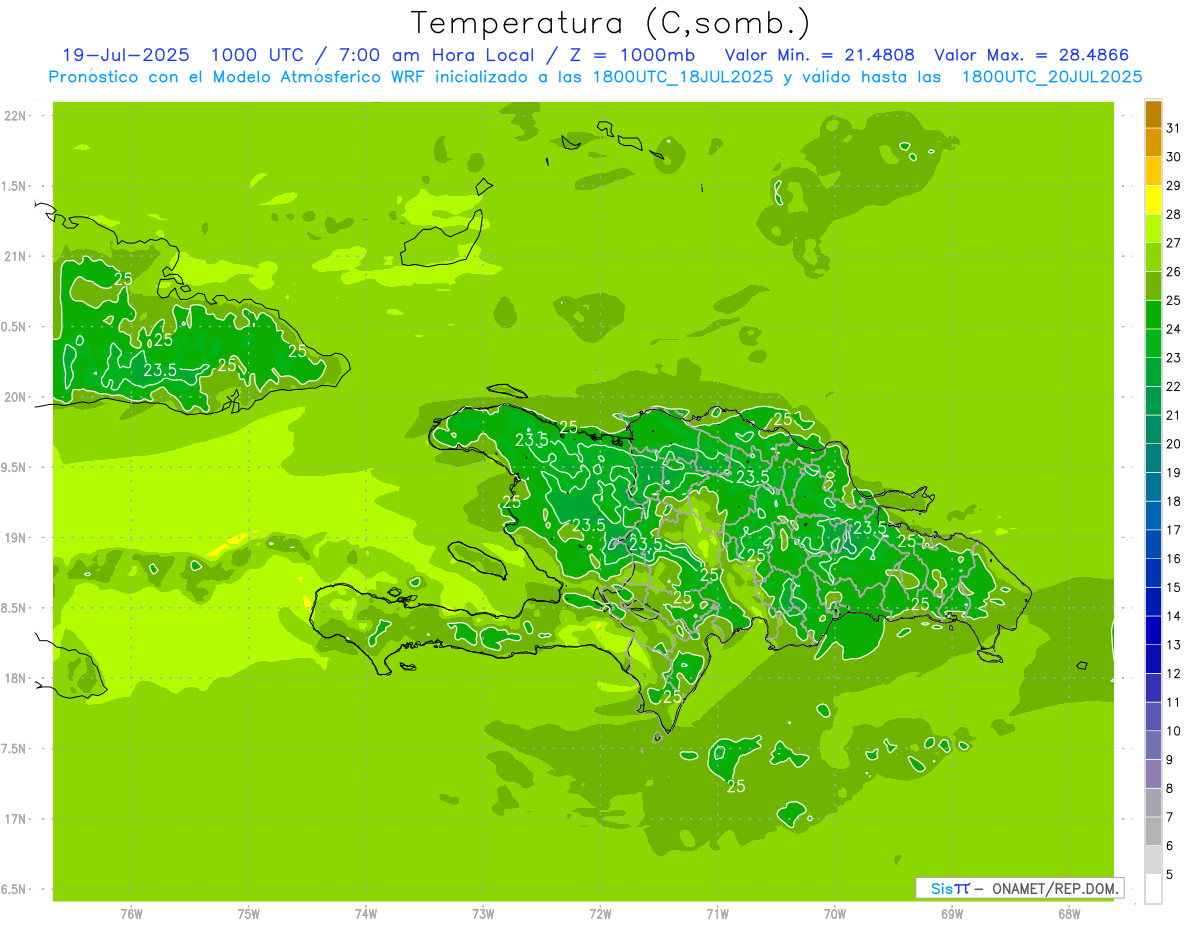Click the "23.5" contour label over eastern Cuba
This screenshot has width=1200, height=927.
tap(160, 370)
